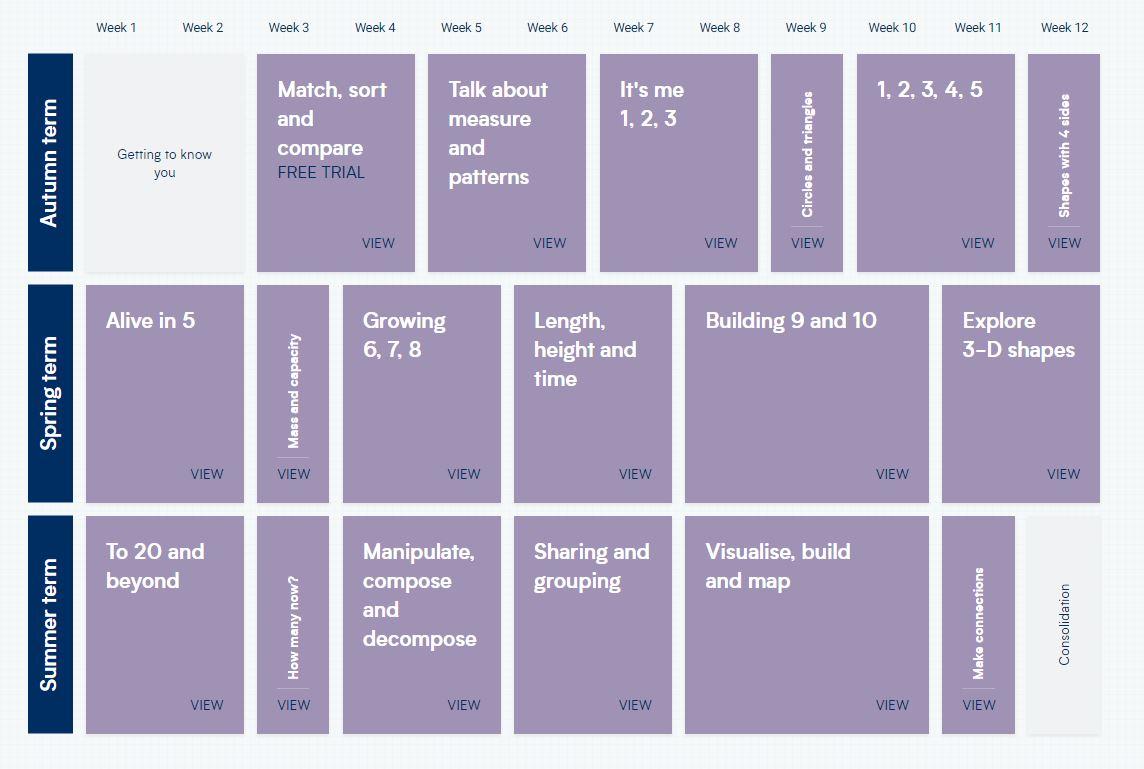Open VIEW link for Match, sort and compare

pyautogui.click(x=378, y=243)
